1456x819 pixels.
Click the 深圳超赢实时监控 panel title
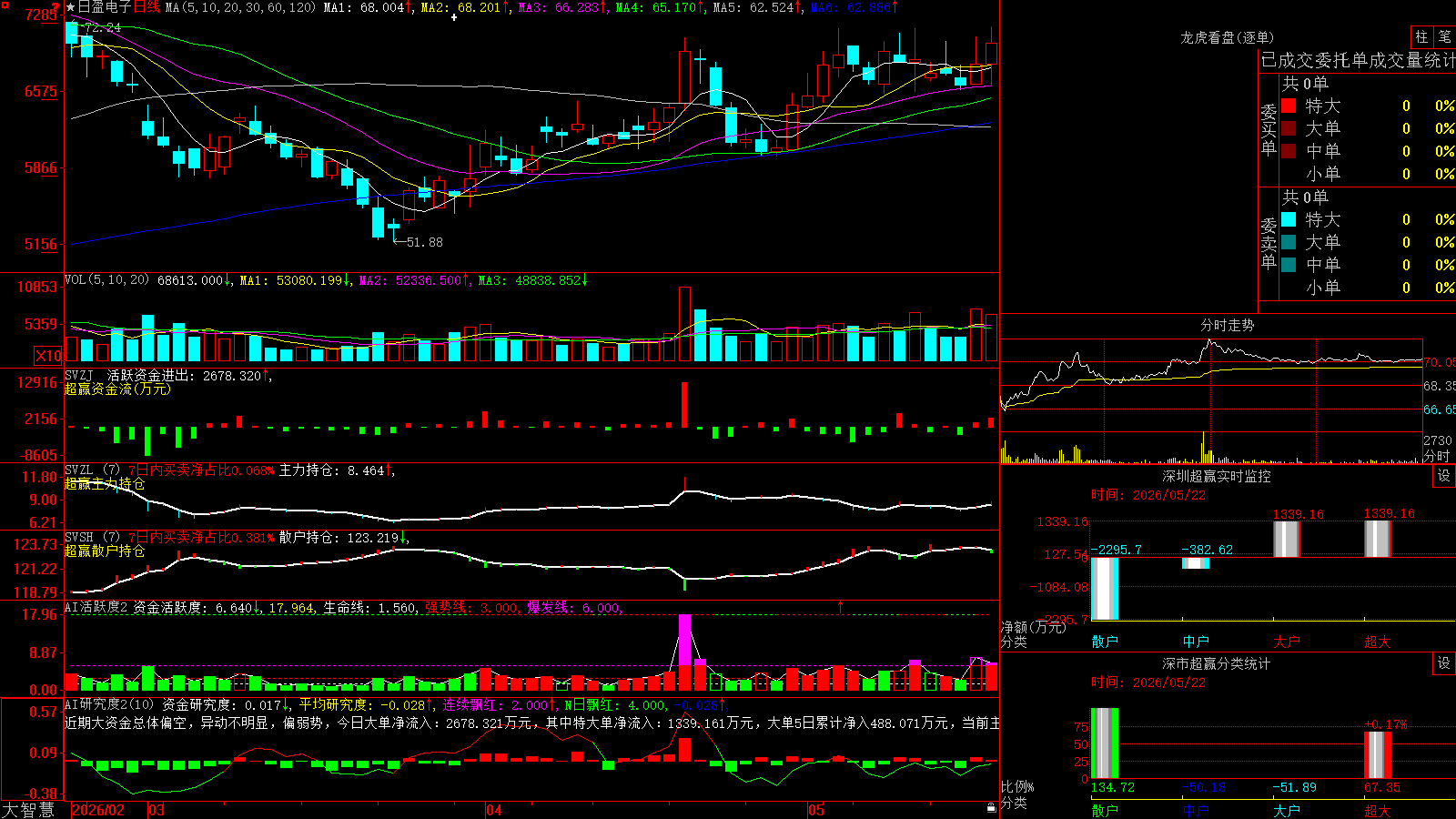point(1216,476)
